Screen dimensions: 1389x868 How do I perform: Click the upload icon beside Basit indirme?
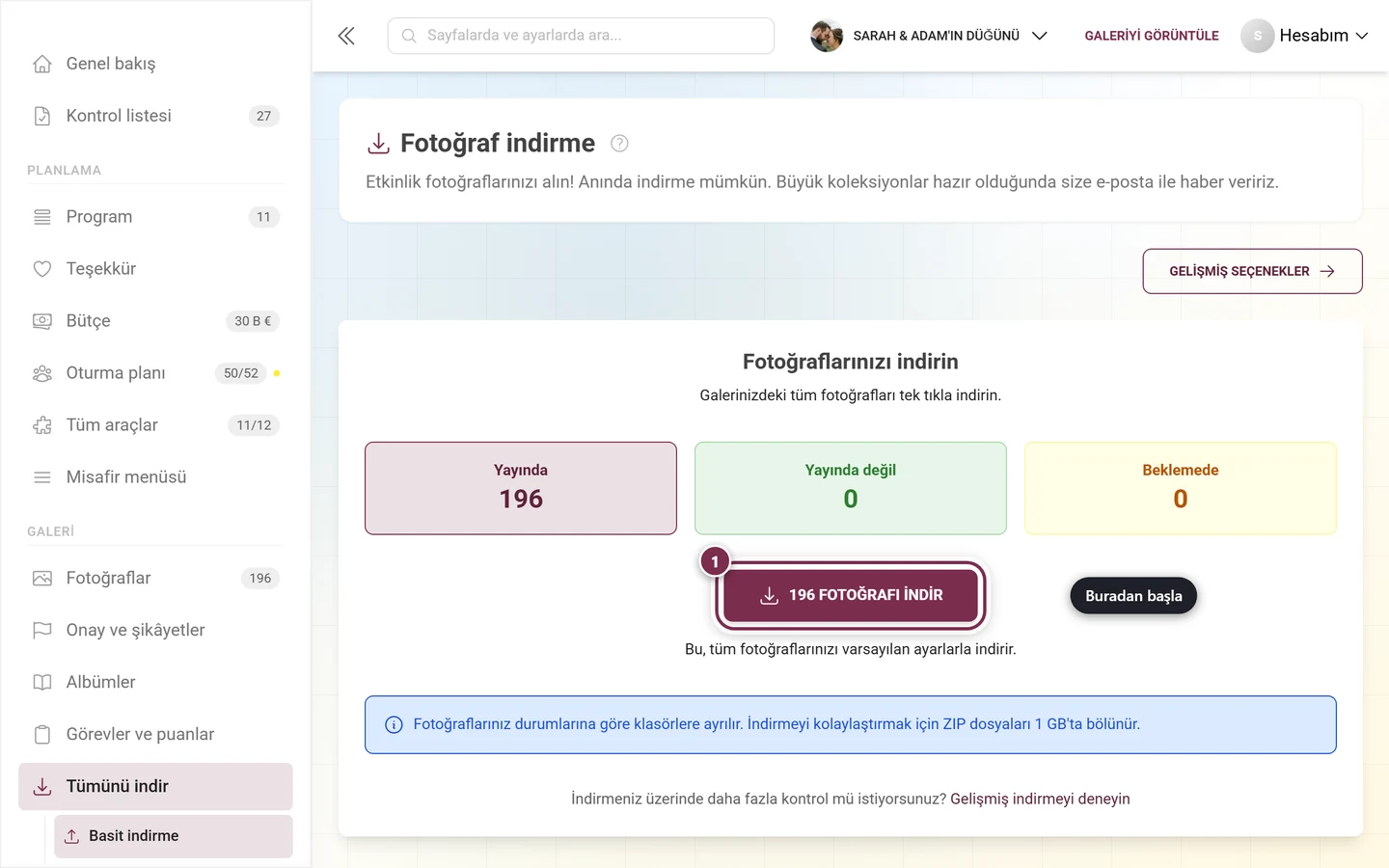point(72,836)
